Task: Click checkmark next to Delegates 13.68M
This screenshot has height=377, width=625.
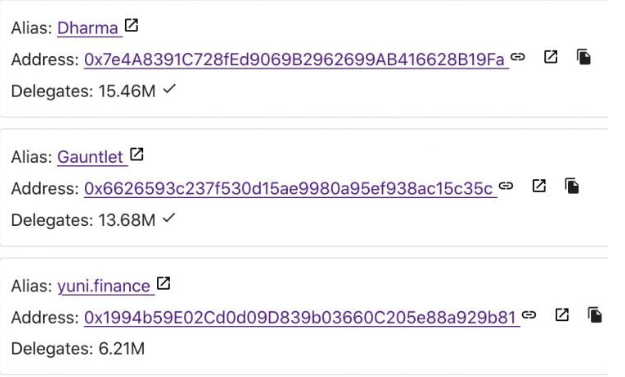Action: (x=169, y=218)
